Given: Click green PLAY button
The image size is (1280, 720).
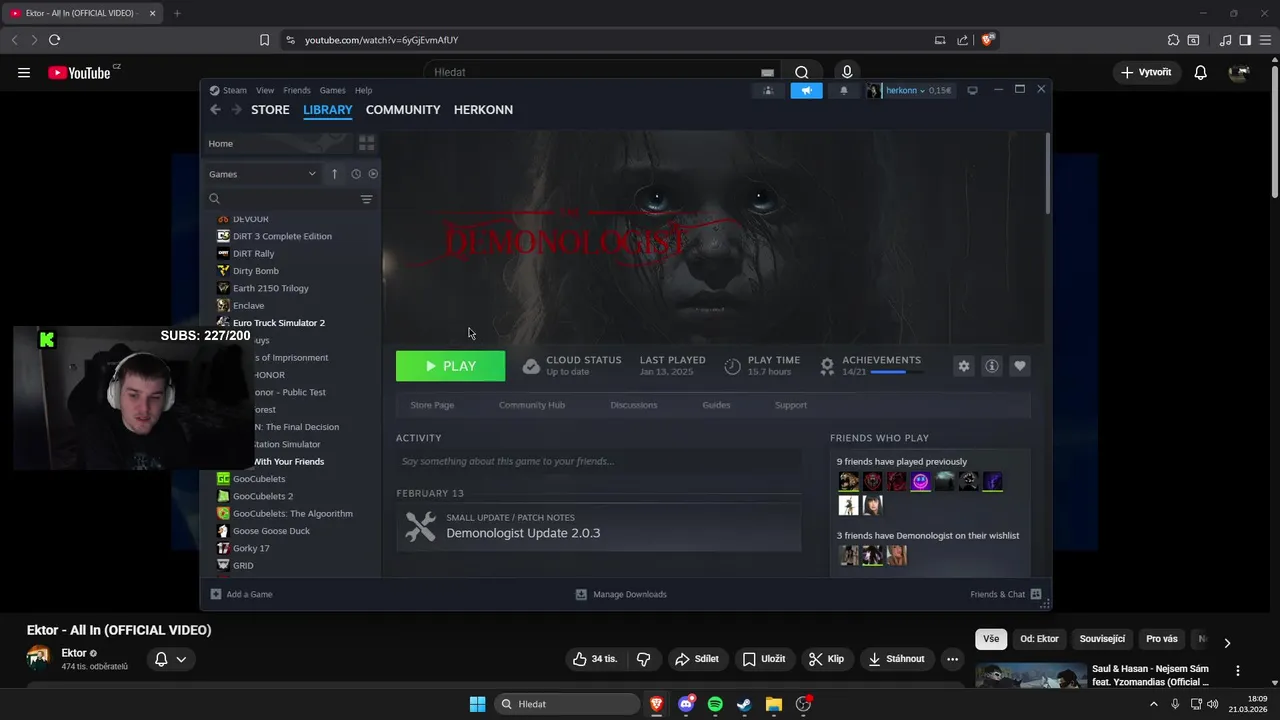Looking at the screenshot, I should click(450, 366).
